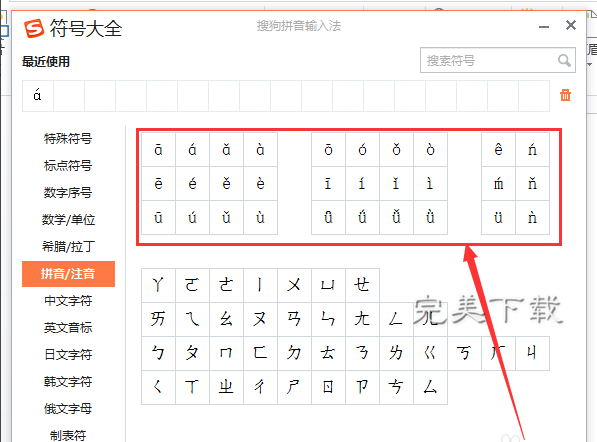Insert zhuyin symbol ㄜ
Viewport: 597px width, 442px height.
[226, 285]
